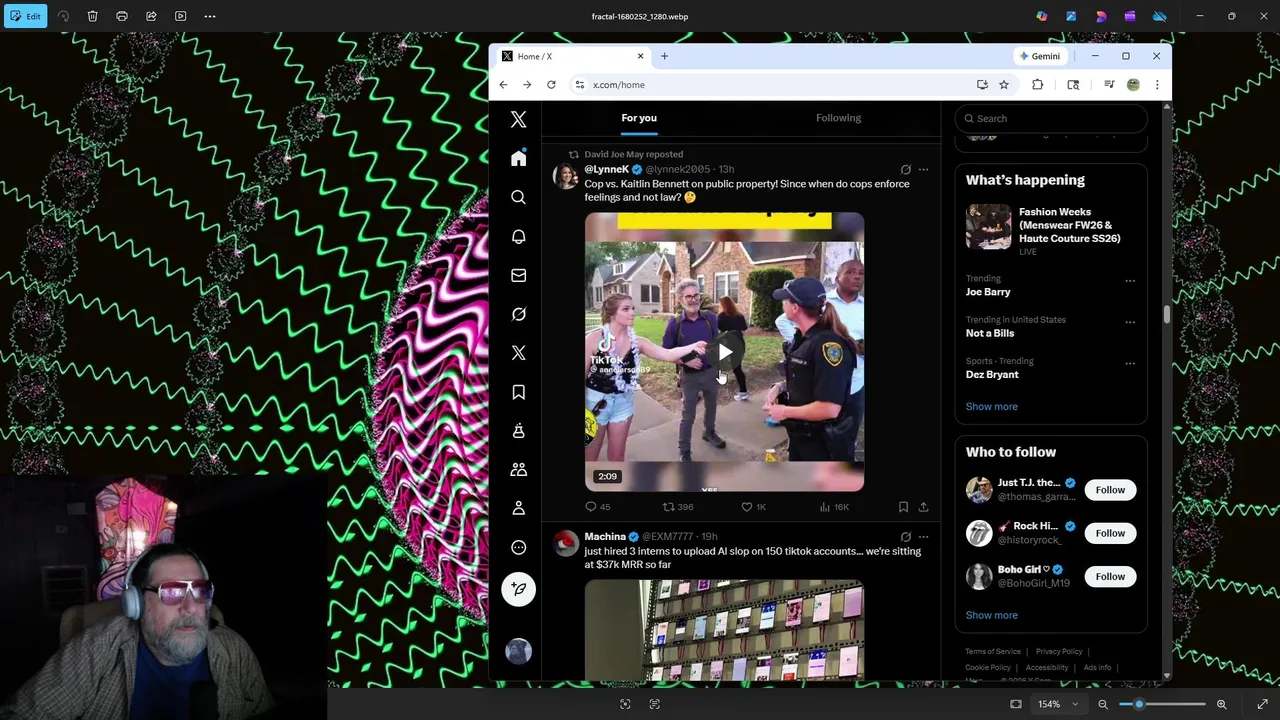The image size is (1280, 720).
Task: Click the compose Post button
Action: click(518, 589)
